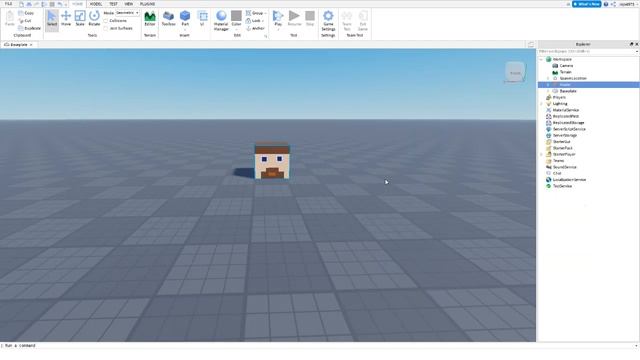
Task: Open the help icon
Action: (x=606, y=4)
